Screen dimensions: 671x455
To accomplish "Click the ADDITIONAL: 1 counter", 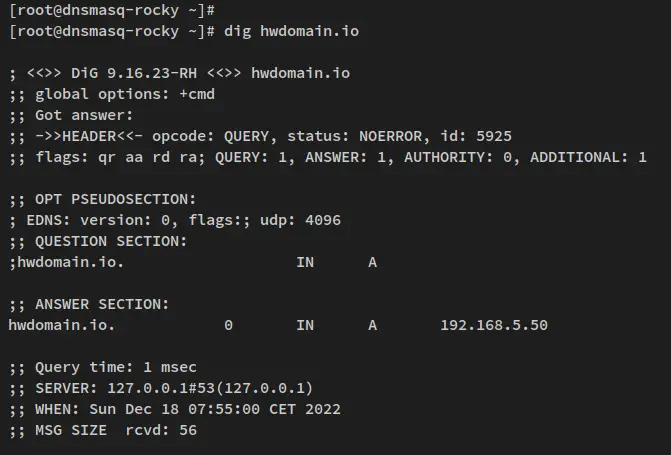I will (x=588, y=157).
